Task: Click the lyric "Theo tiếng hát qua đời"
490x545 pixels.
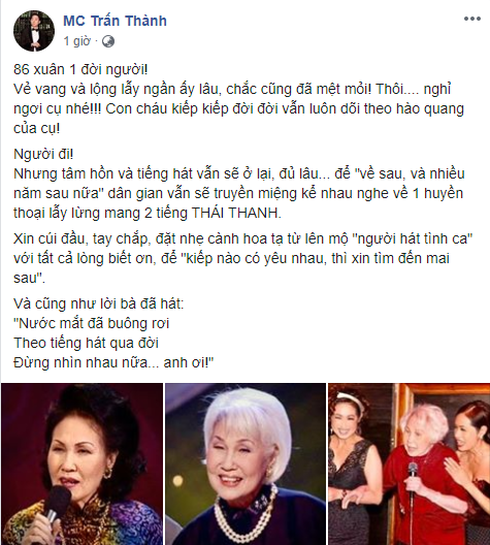Action: click(x=86, y=343)
